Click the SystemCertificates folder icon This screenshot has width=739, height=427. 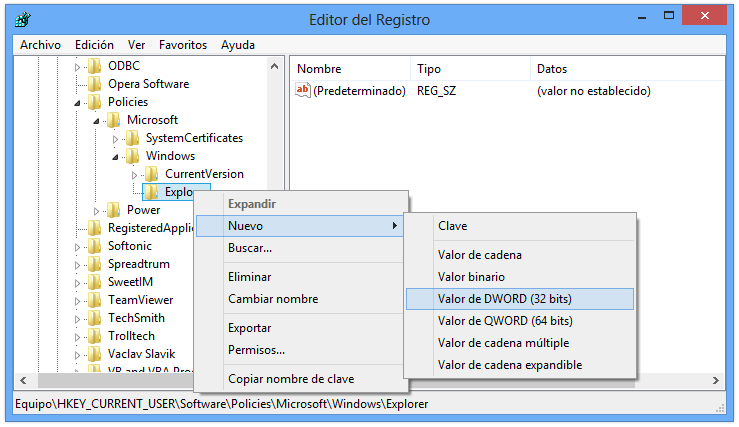[133, 138]
